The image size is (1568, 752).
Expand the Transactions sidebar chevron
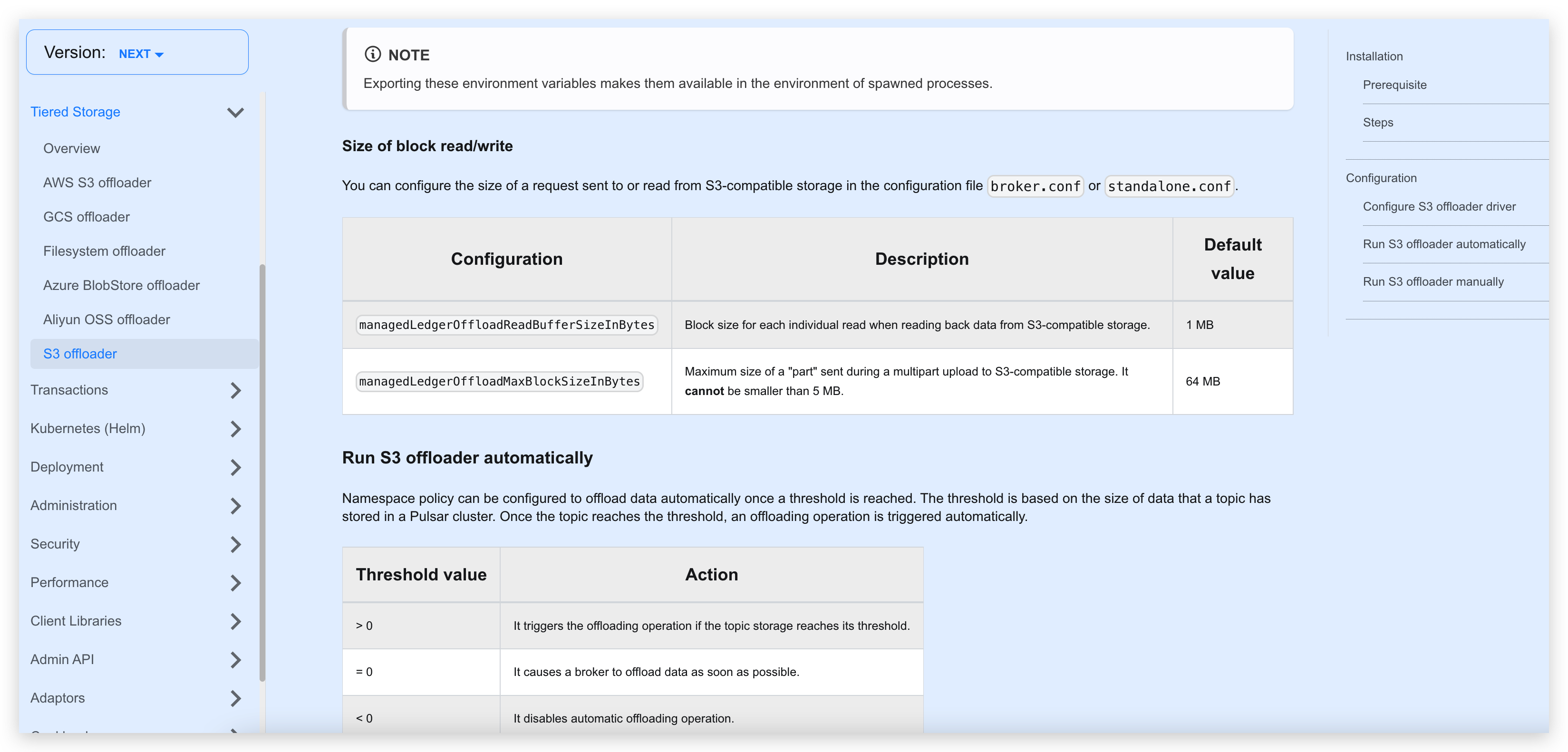tap(235, 391)
